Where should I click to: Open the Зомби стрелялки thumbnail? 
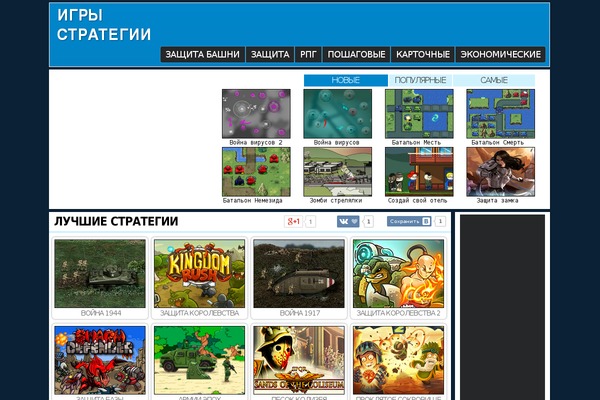pyautogui.click(x=338, y=172)
